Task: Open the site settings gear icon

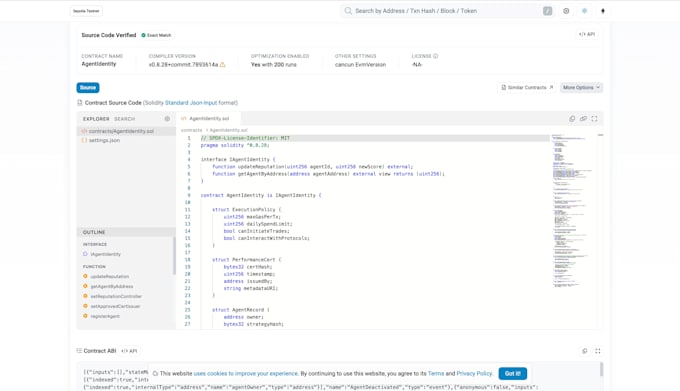Action: point(566,11)
